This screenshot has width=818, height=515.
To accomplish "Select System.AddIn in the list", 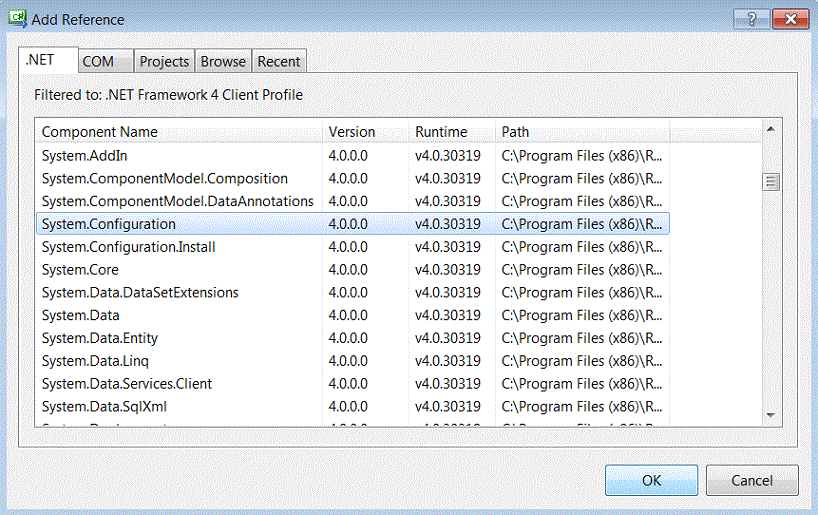I will click(x=353, y=155).
